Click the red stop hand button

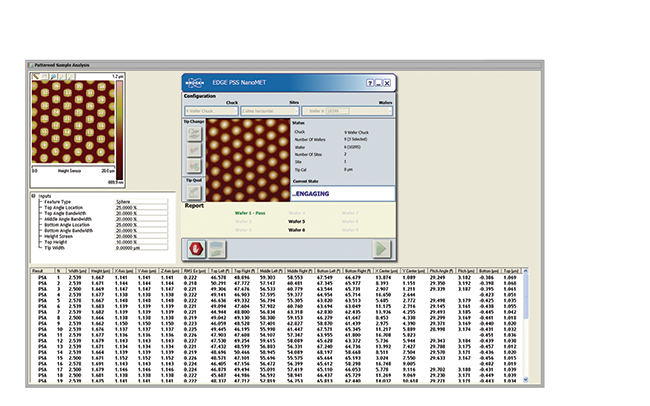(194, 249)
